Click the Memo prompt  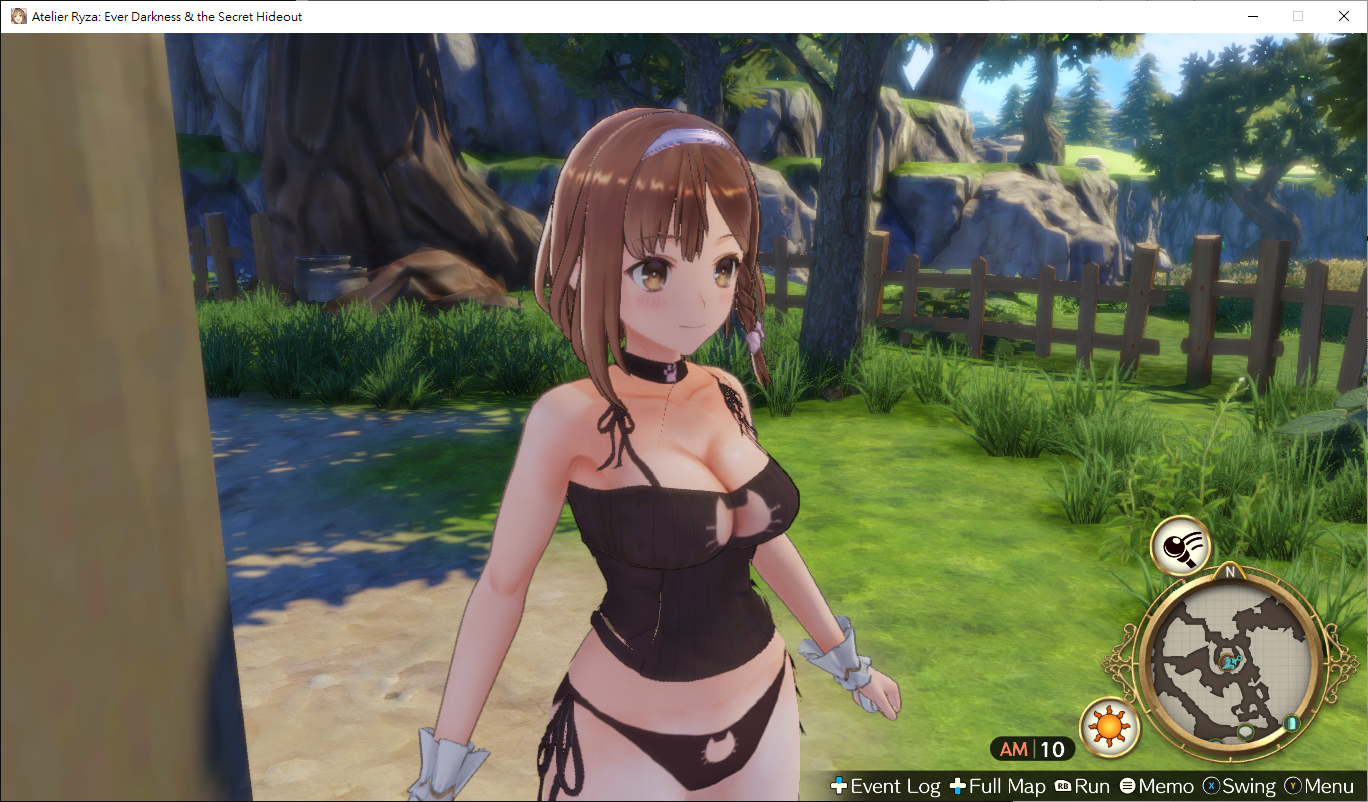pyautogui.click(x=1157, y=787)
